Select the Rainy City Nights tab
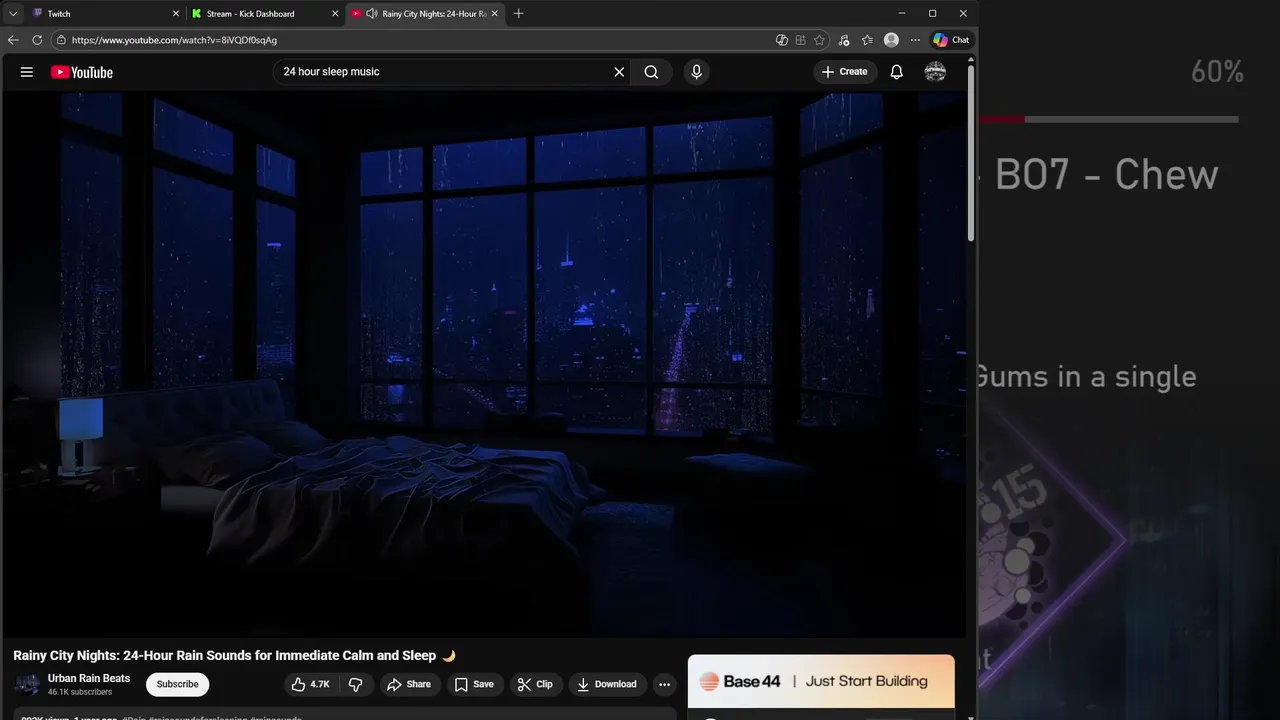 click(425, 14)
